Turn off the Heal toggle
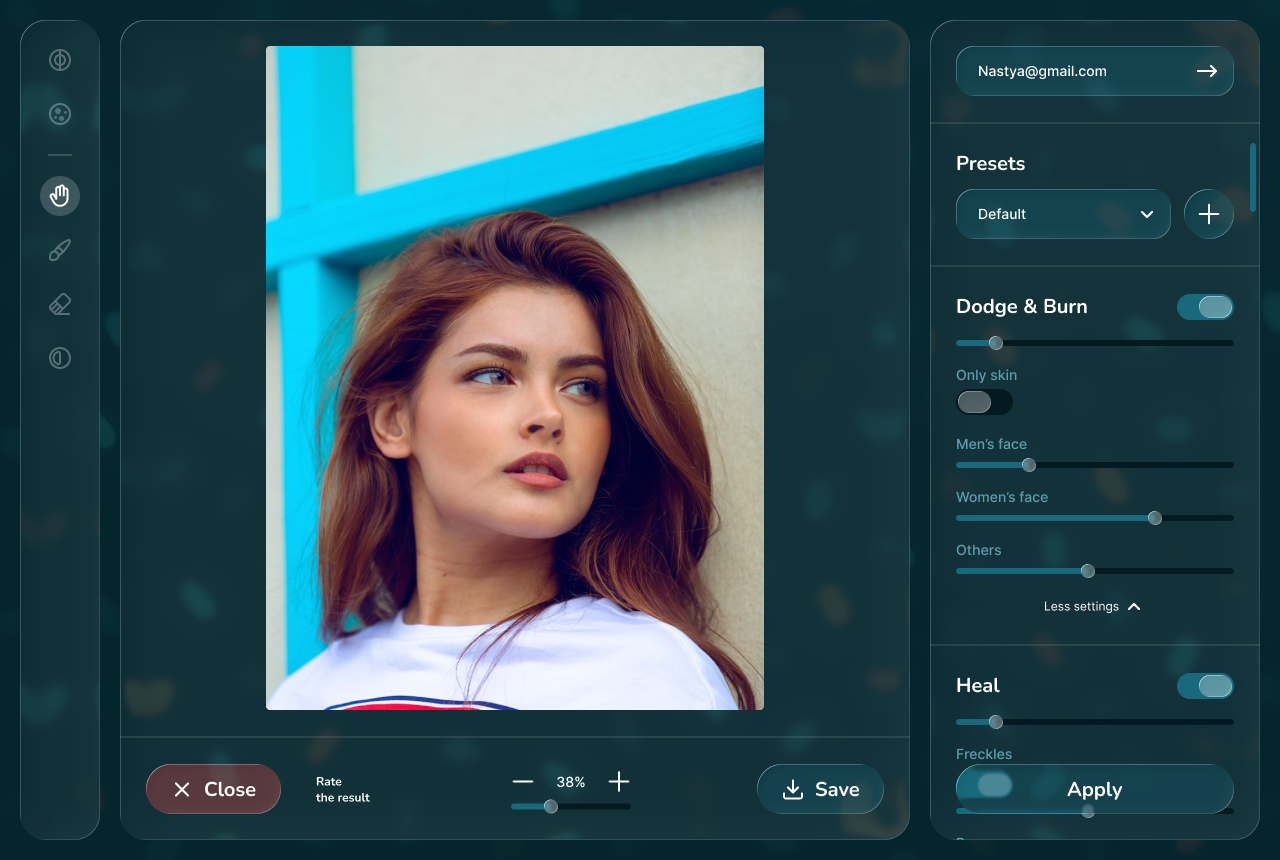1280x860 pixels. point(1204,685)
